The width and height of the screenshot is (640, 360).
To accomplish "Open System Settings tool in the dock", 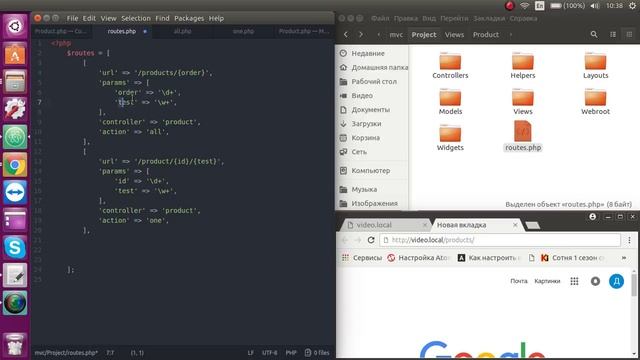I will click(x=15, y=109).
